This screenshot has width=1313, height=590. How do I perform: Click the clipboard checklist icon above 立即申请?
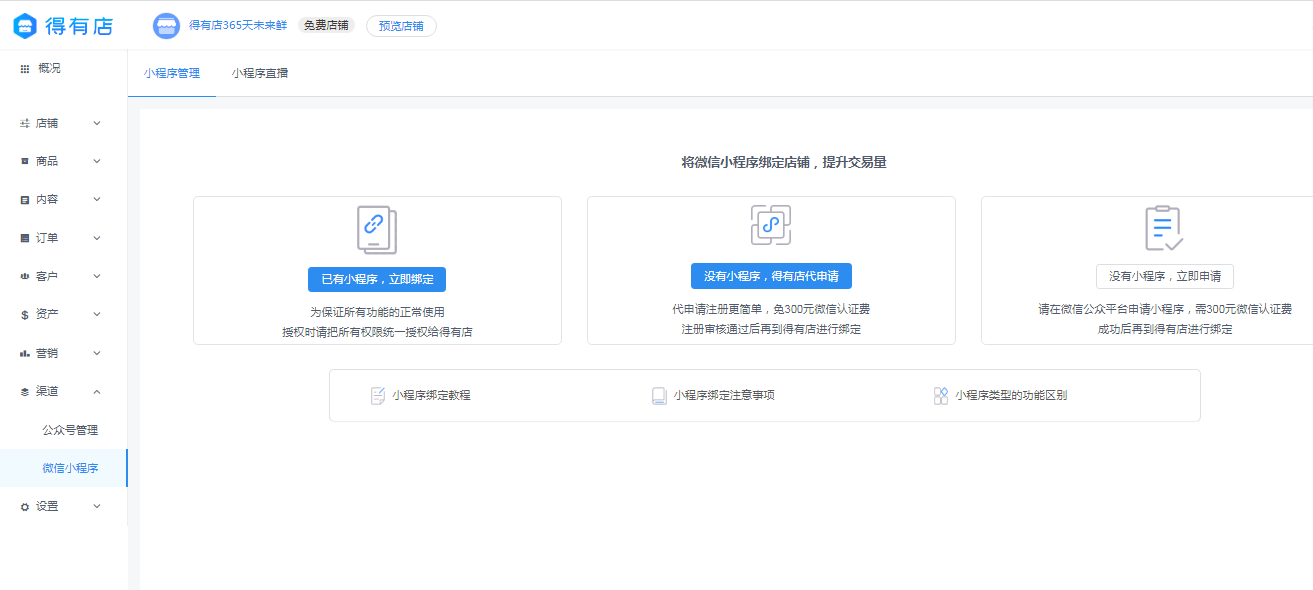point(1164,228)
